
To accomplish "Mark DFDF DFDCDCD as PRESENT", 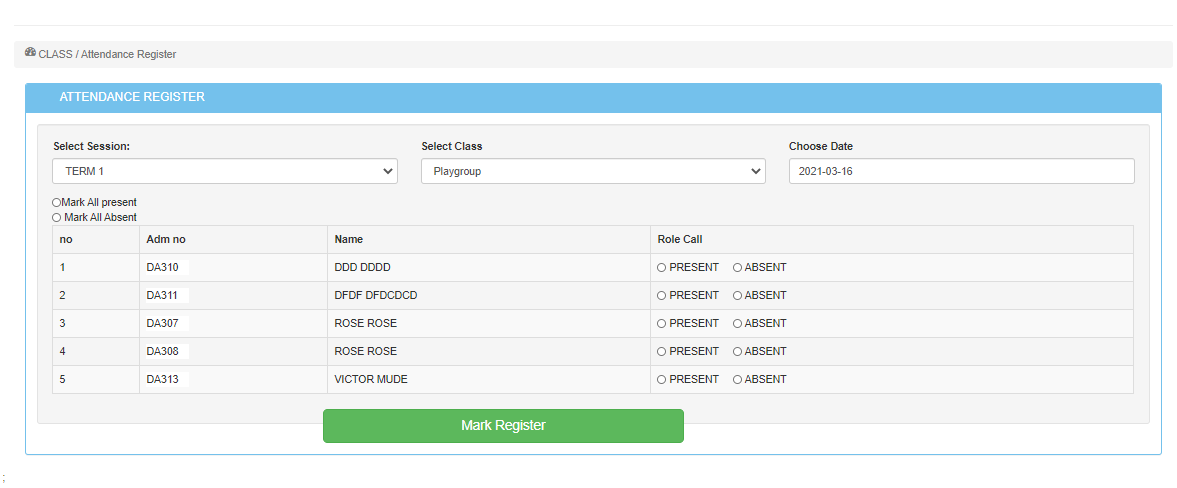I will coord(662,296).
